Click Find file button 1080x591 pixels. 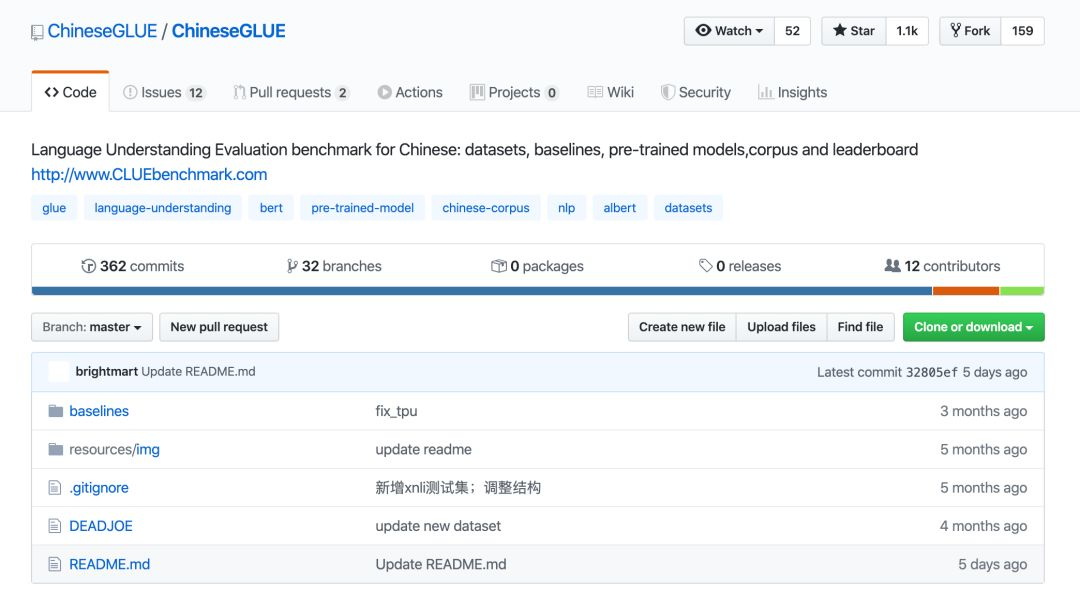click(x=860, y=327)
